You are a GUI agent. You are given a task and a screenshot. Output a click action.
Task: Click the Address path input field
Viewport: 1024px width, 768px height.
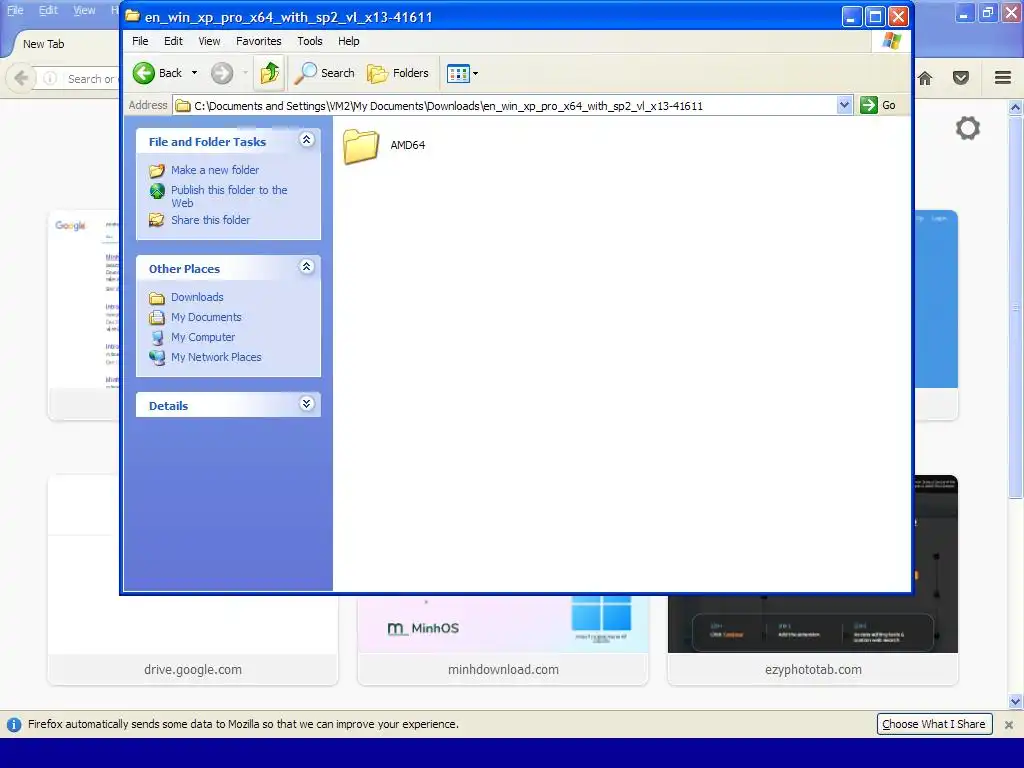point(505,105)
